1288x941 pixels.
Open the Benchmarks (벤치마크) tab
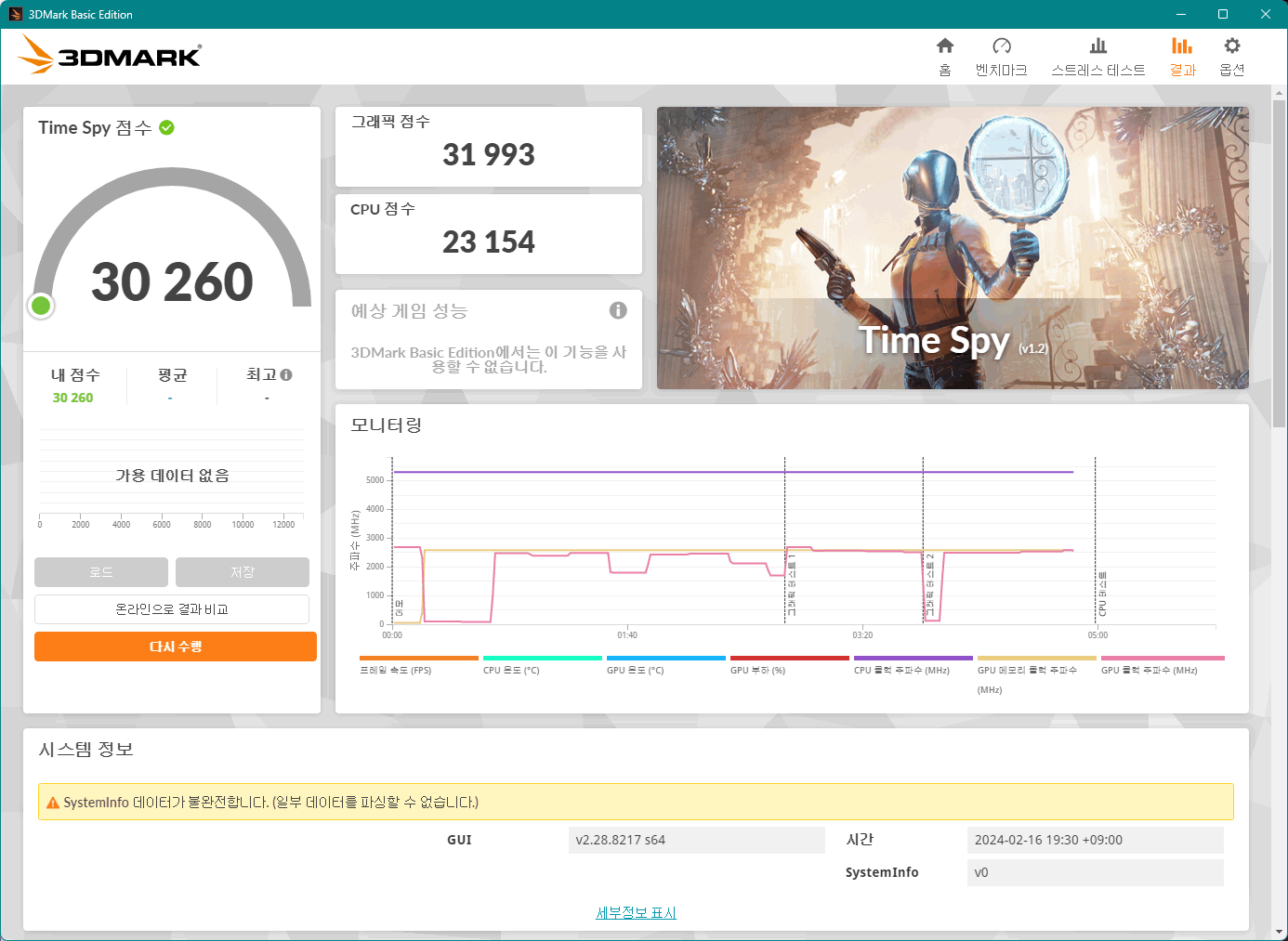point(1001,57)
